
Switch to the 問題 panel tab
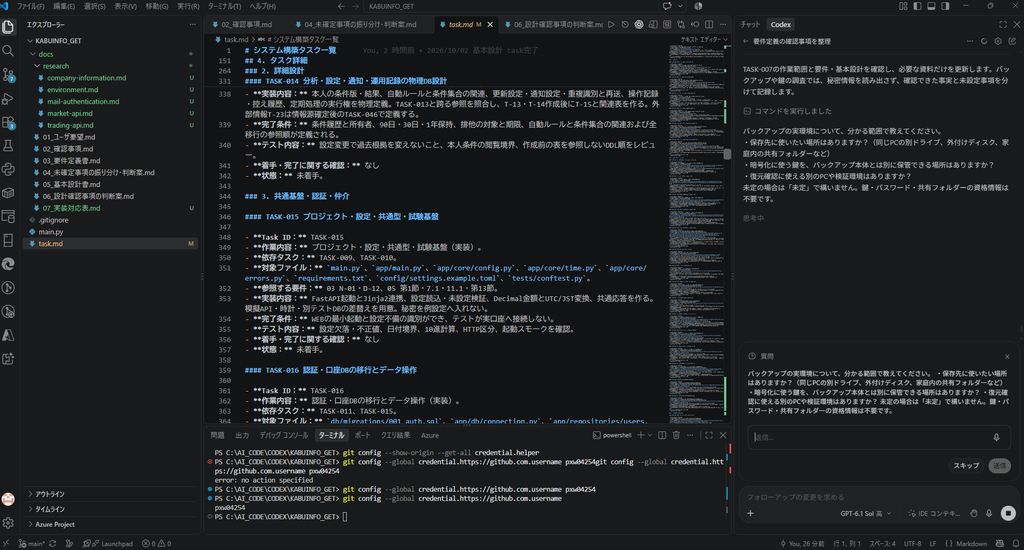(x=217, y=435)
